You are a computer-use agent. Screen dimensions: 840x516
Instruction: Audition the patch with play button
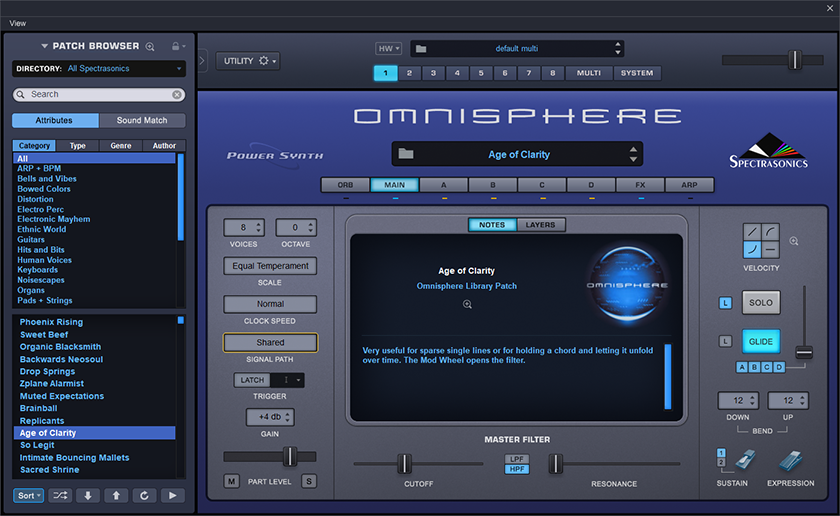[x=172, y=496]
